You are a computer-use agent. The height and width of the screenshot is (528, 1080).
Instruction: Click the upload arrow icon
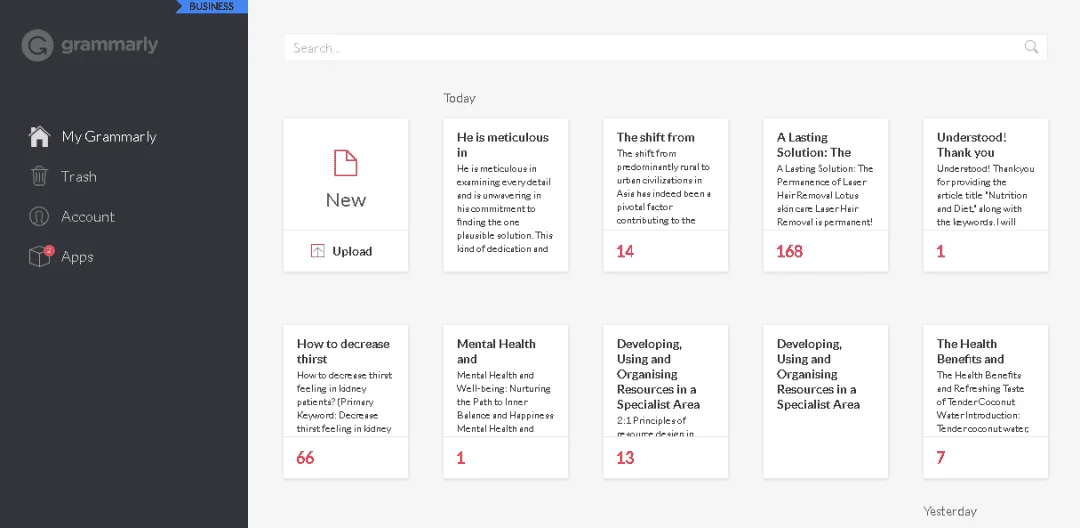(318, 251)
